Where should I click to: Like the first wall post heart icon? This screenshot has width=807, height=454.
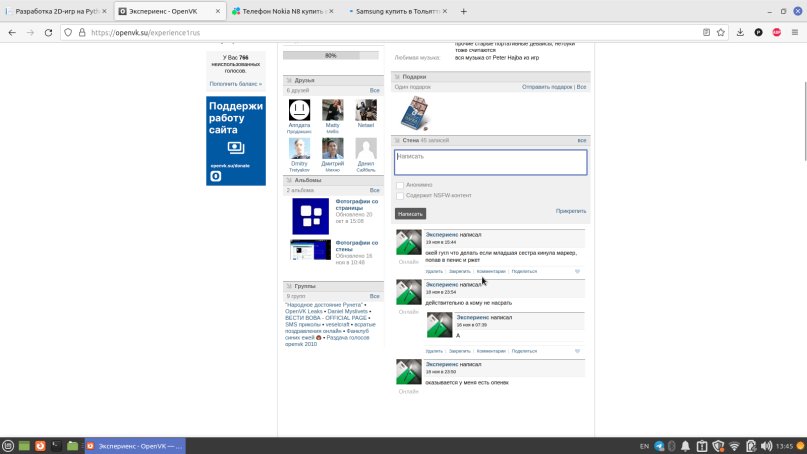(577, 271)
